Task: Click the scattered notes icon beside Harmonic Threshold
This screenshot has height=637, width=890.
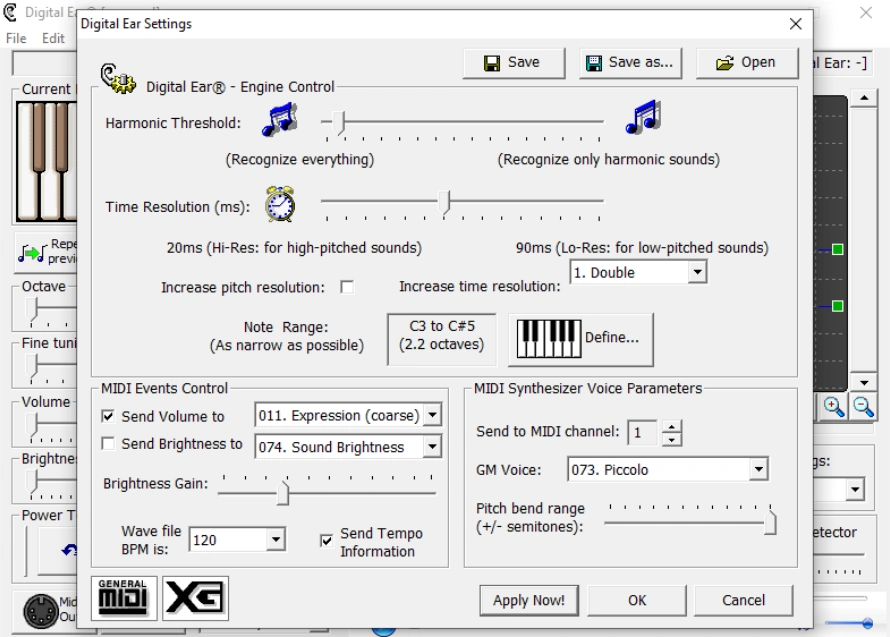Action: pyautogui.click(x=280, y=119)
